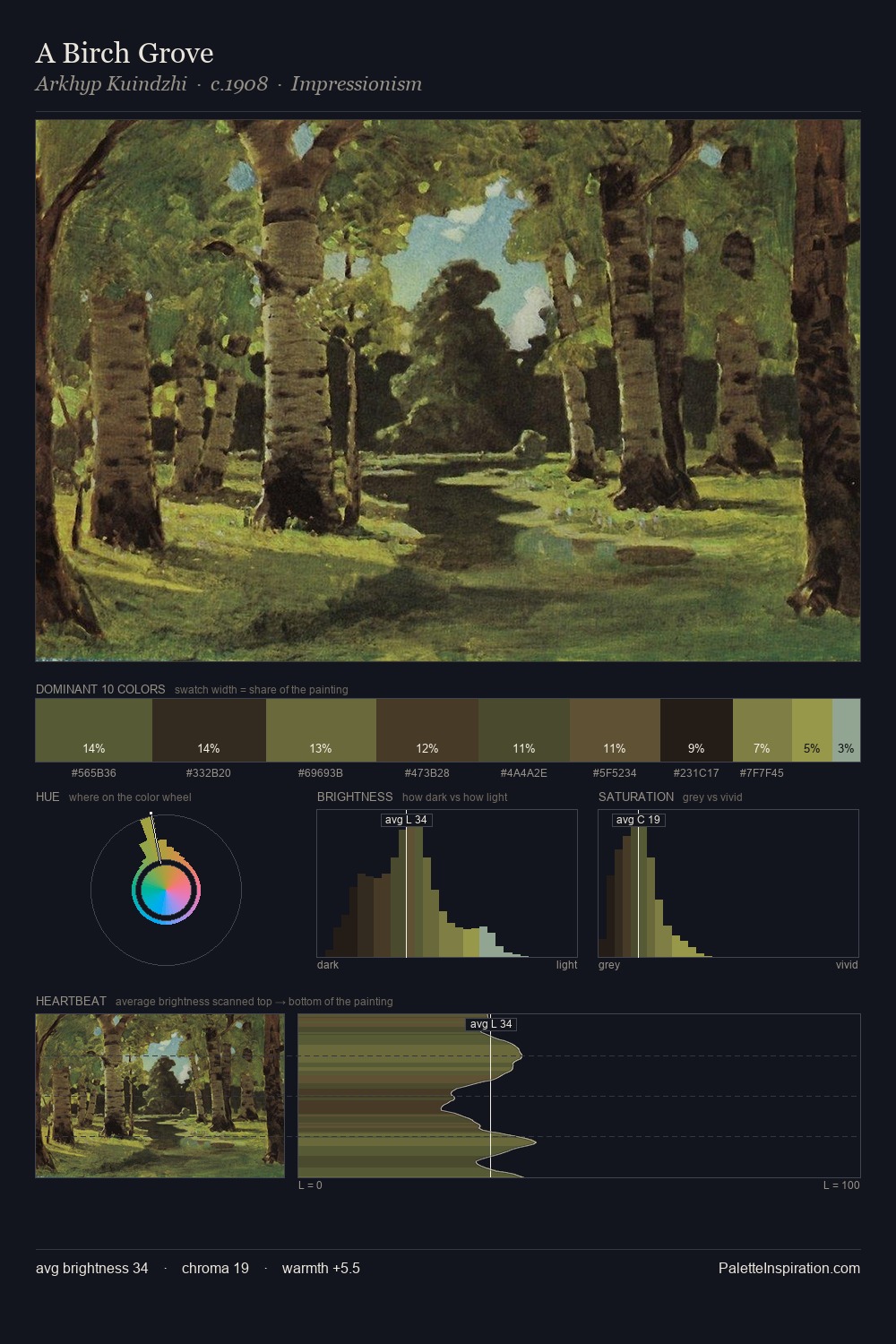Click the 'BRIGHTNESS' section heading

pos(355,797)
